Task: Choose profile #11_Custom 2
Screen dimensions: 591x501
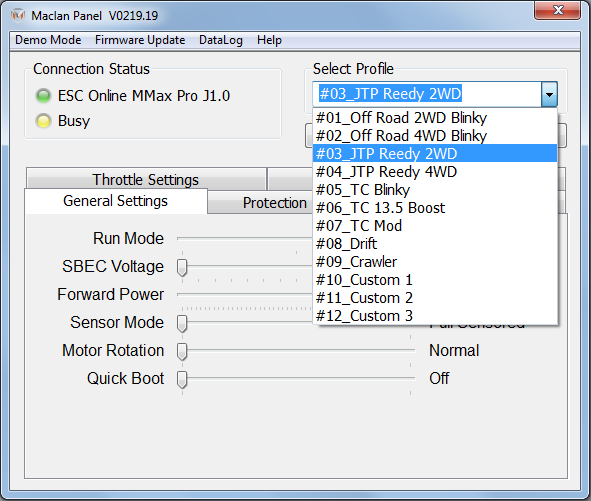Action: tap(435, 298)
